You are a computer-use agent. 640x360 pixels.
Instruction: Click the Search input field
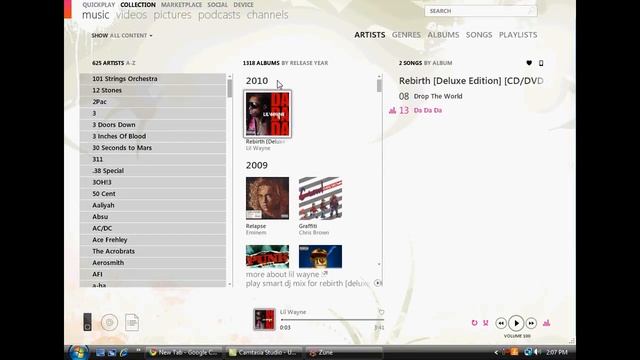click(x=481, y=11)
